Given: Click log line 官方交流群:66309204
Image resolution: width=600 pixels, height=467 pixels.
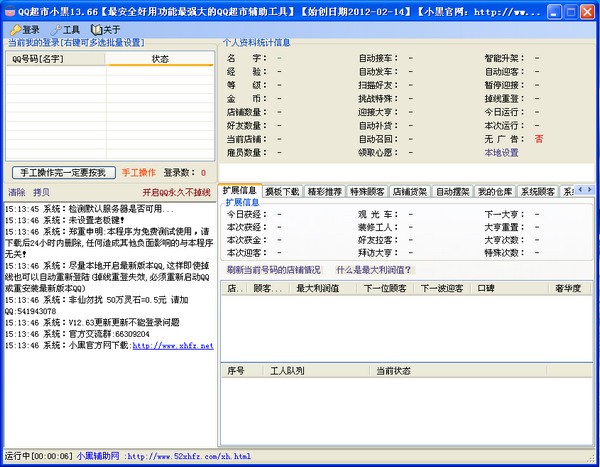Looking at the screenshot, I should (x=77, y=334).
